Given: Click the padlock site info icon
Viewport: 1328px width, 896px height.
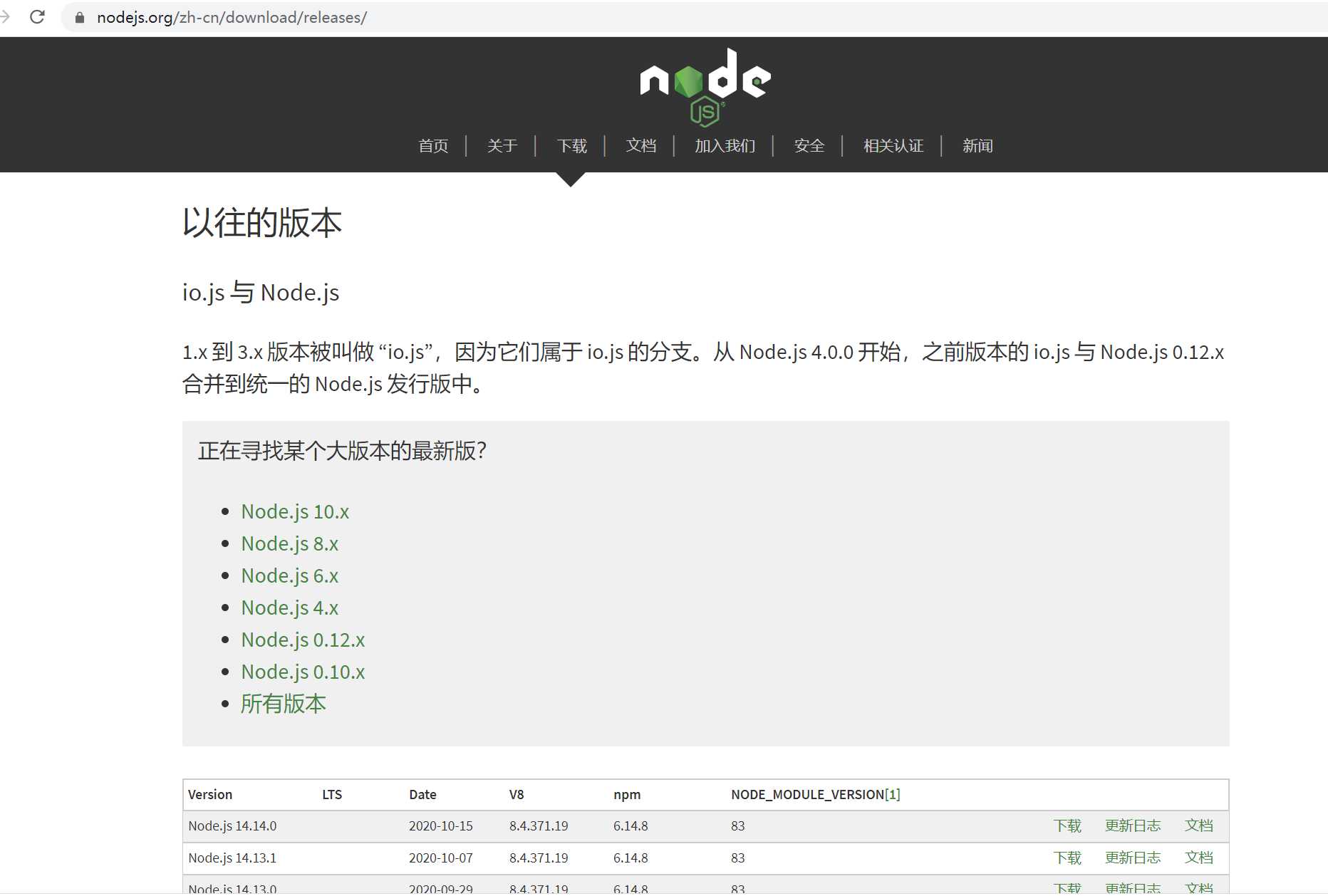Looking at the screenshot, I should (x=80, y=18).
